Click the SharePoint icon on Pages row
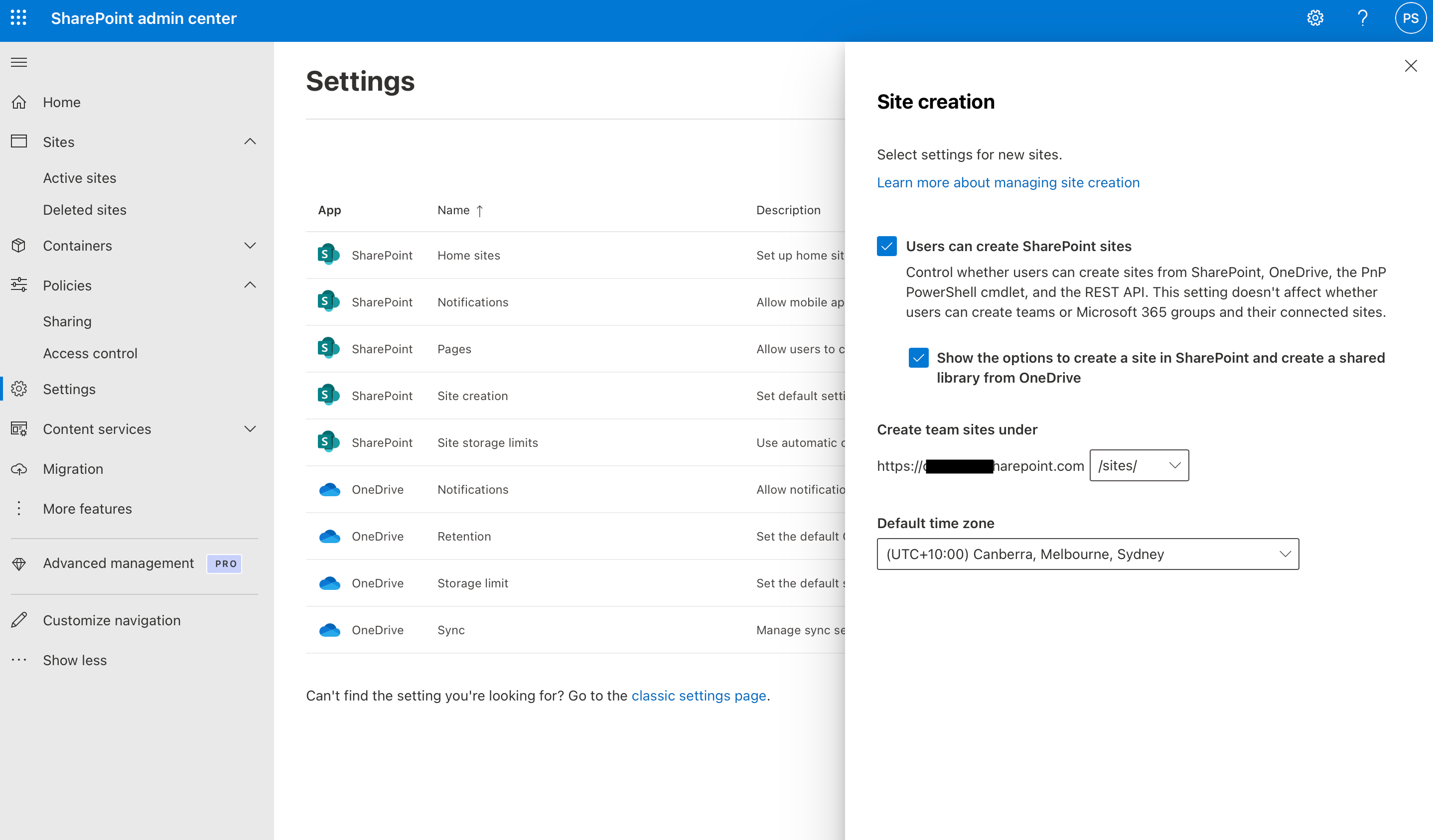Viewport: 1433px width, 840px height. pyautogui.click(x=327, y=349)
